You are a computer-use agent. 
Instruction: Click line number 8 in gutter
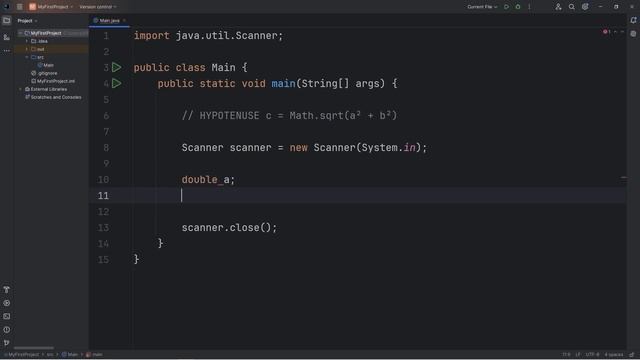(106, 147)
